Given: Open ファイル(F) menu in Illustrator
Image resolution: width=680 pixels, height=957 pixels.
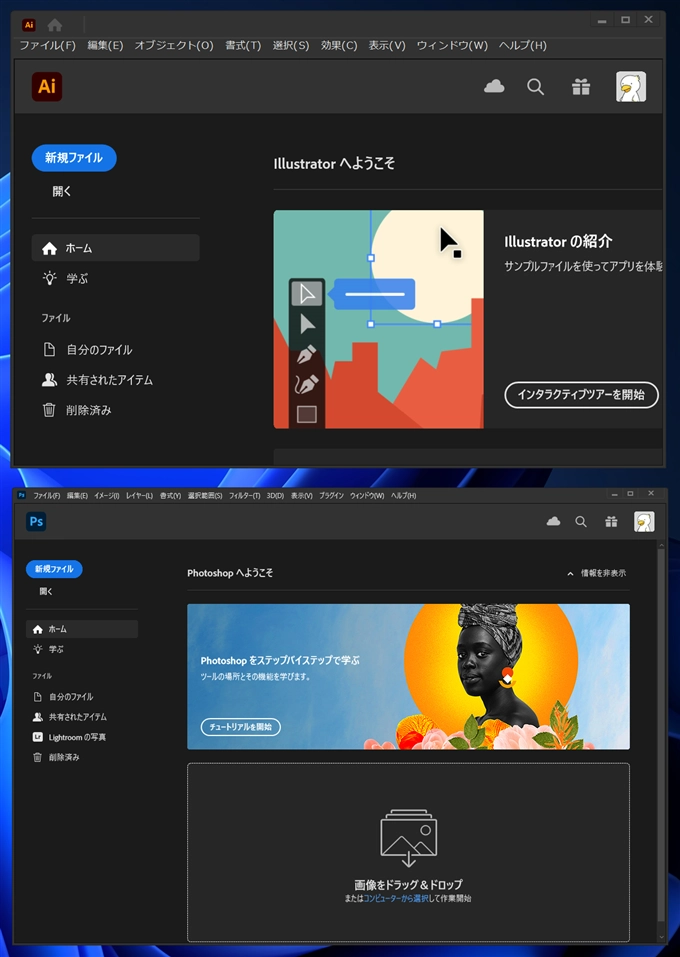Looking at the screenshot, I should tap(48, 45).
